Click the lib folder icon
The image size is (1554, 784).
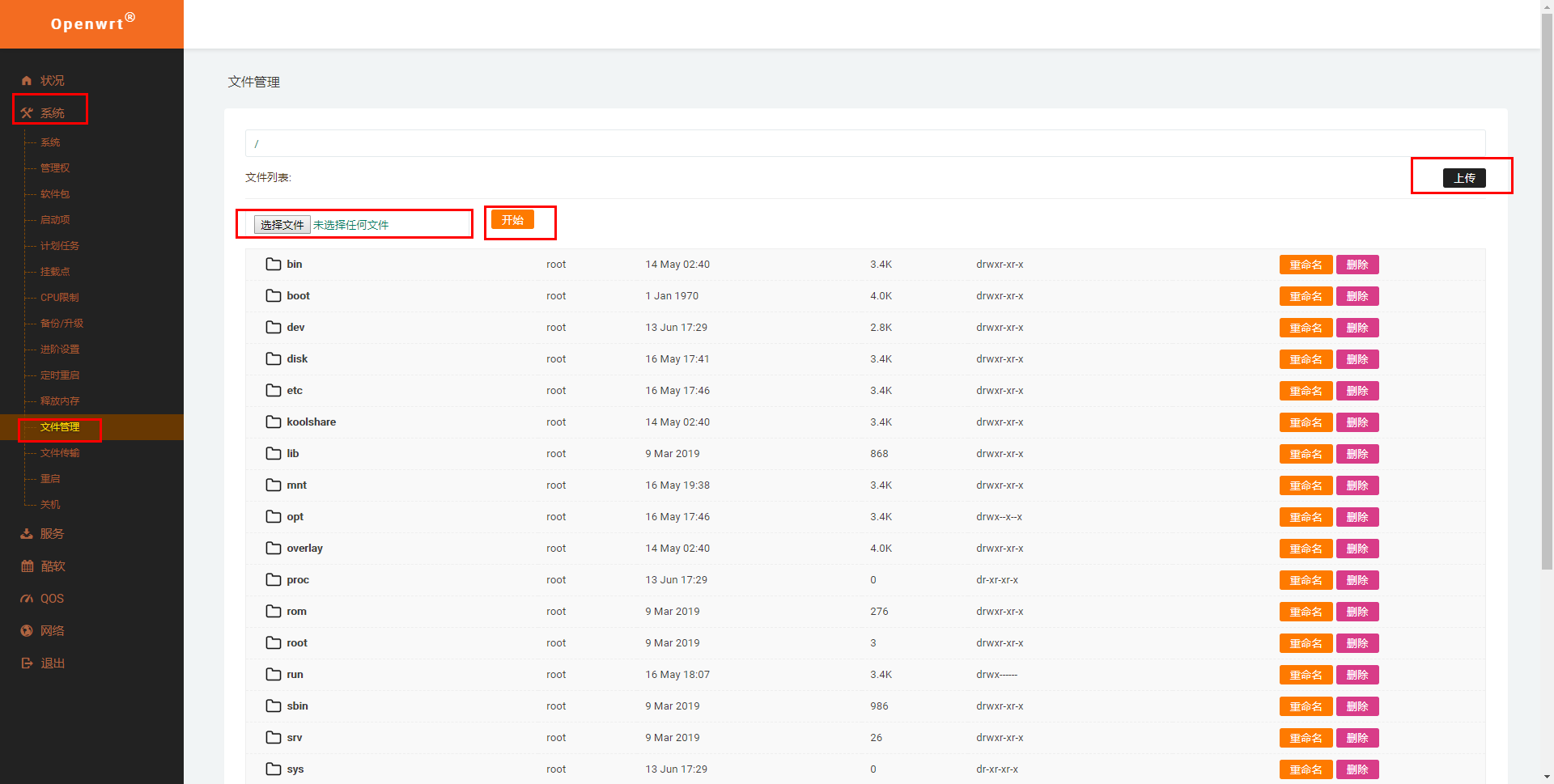(x=274, y=453)
